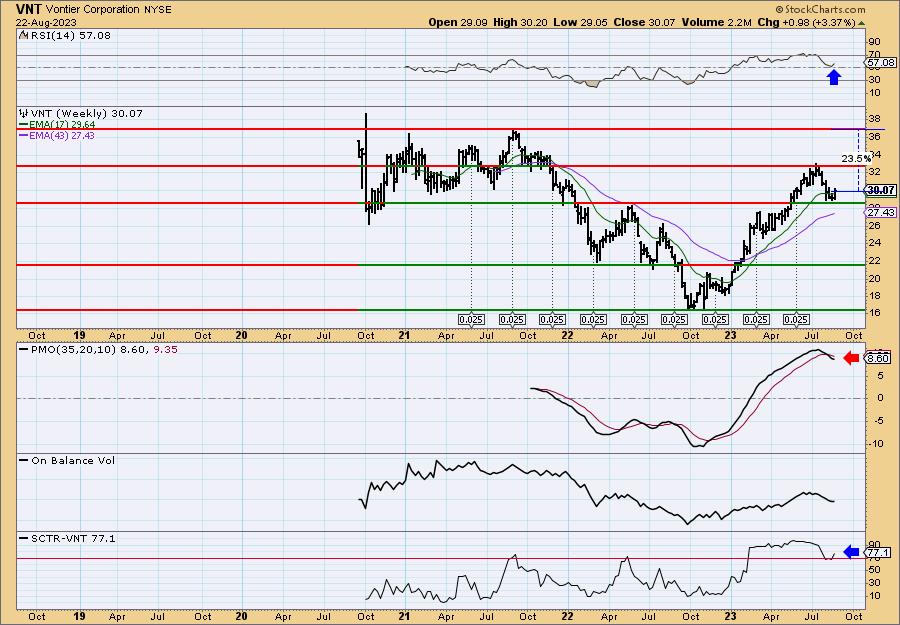Screen dimensions: 900x625
Task: Click the Open 29.09 value
Action: click(459, 22)
